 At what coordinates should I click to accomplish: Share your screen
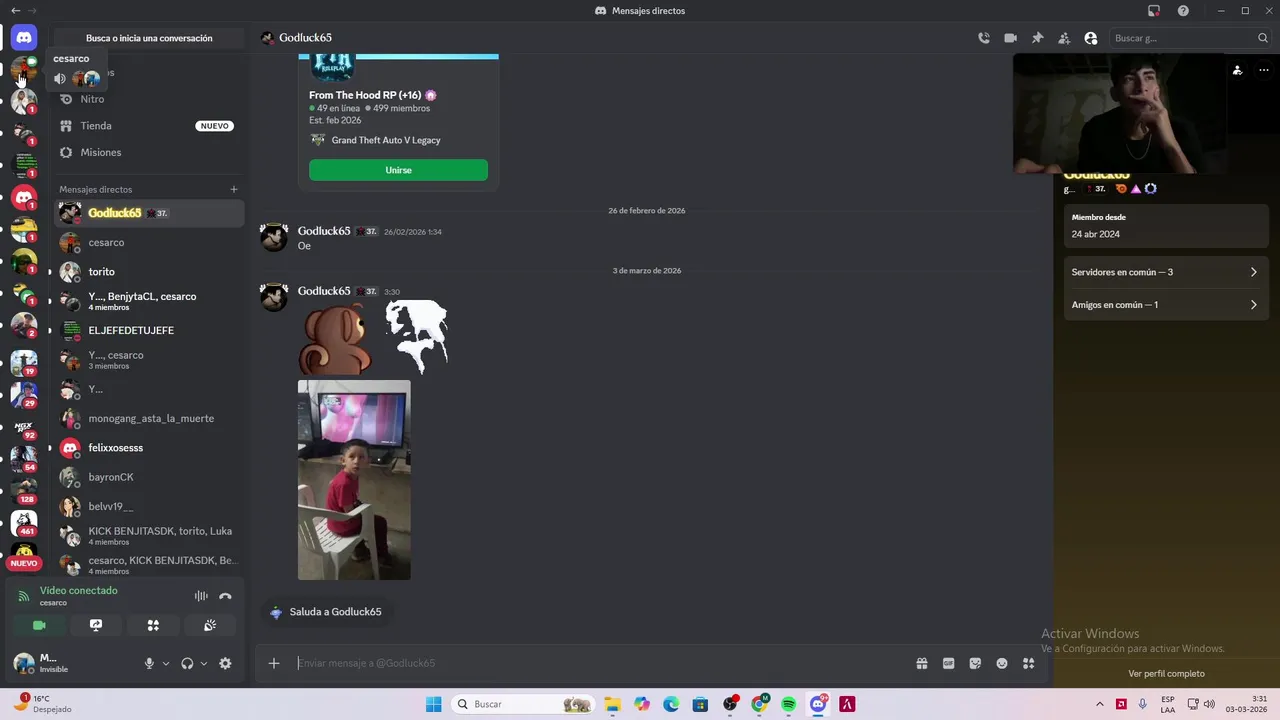[96, 625]
